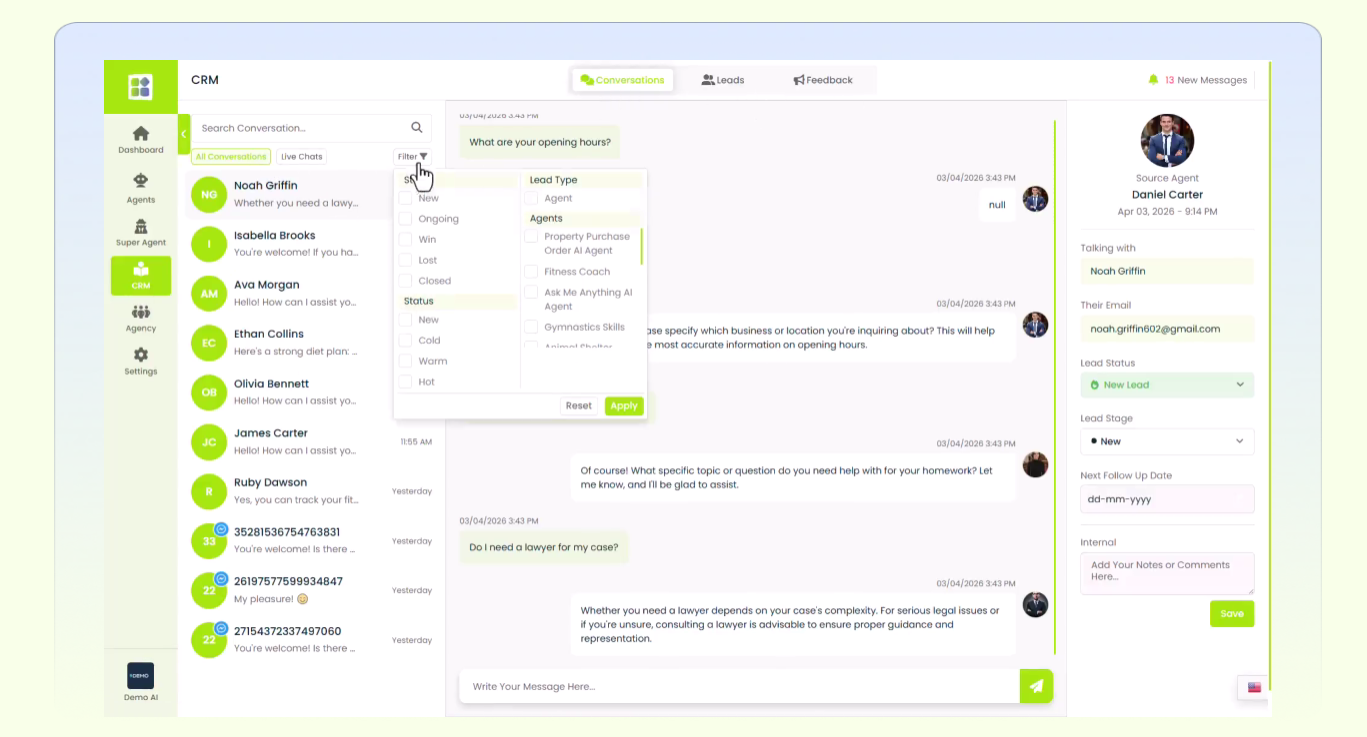Enable the Warm status checkbox

(405, 361)
